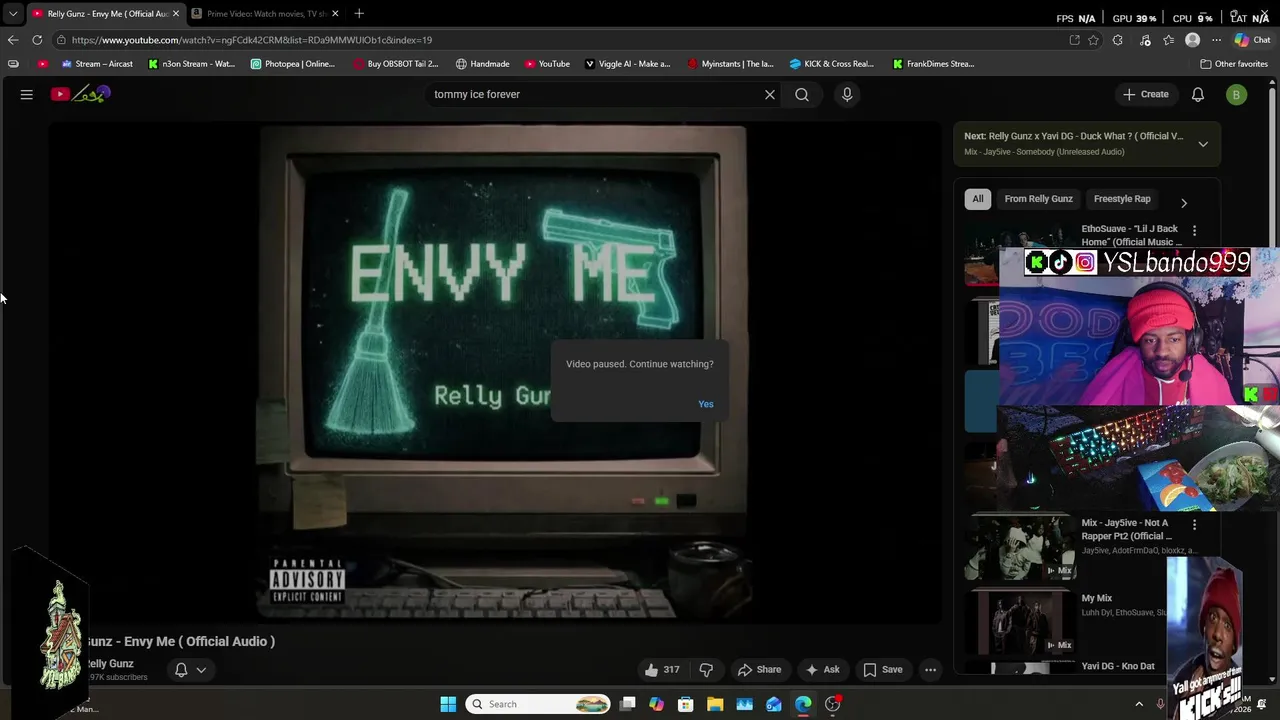
Task: Open KICK & Cross Real bookmark
Action: (832, 64)
